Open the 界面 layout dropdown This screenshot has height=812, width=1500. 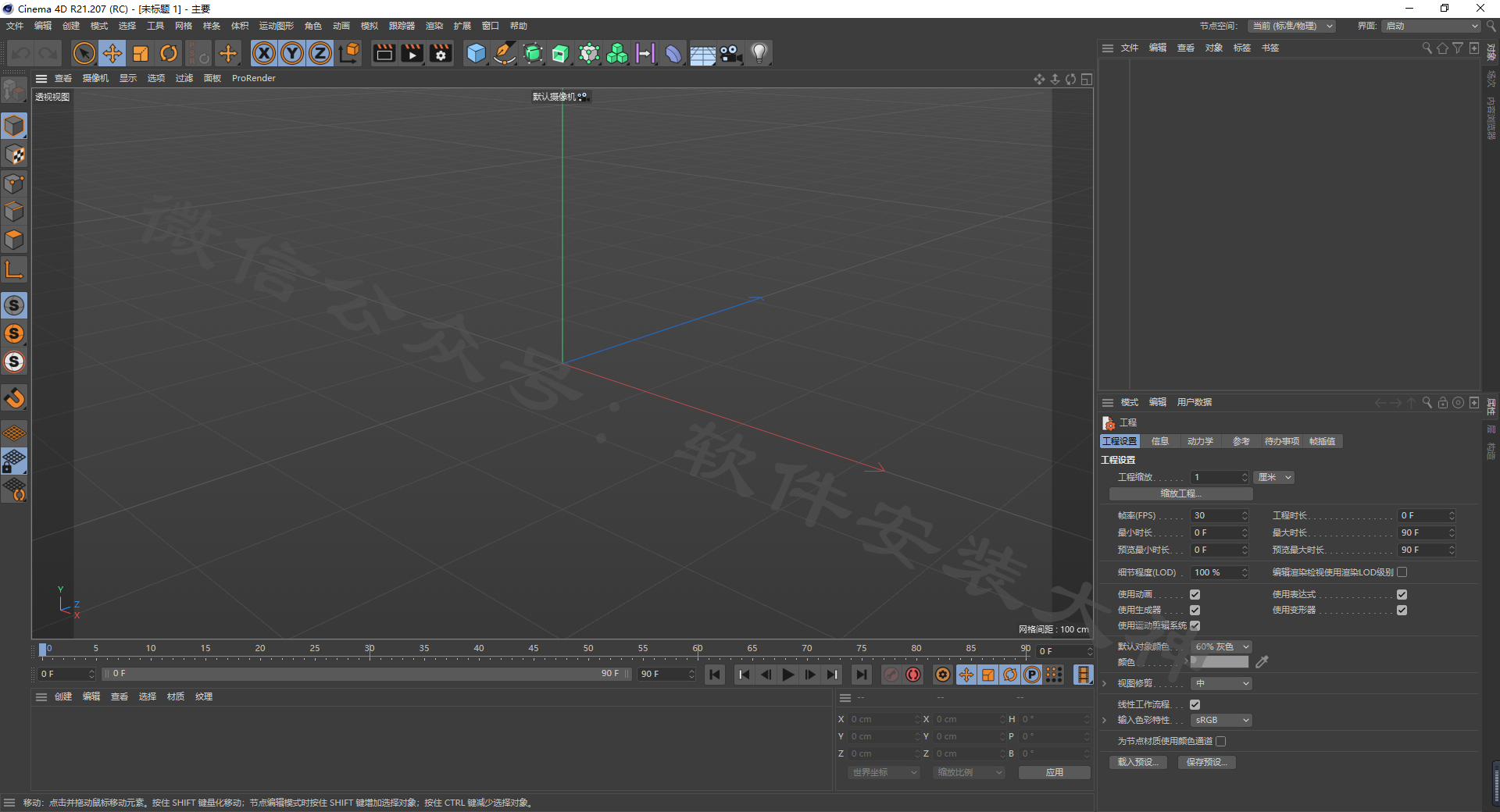click(1431, 26)
